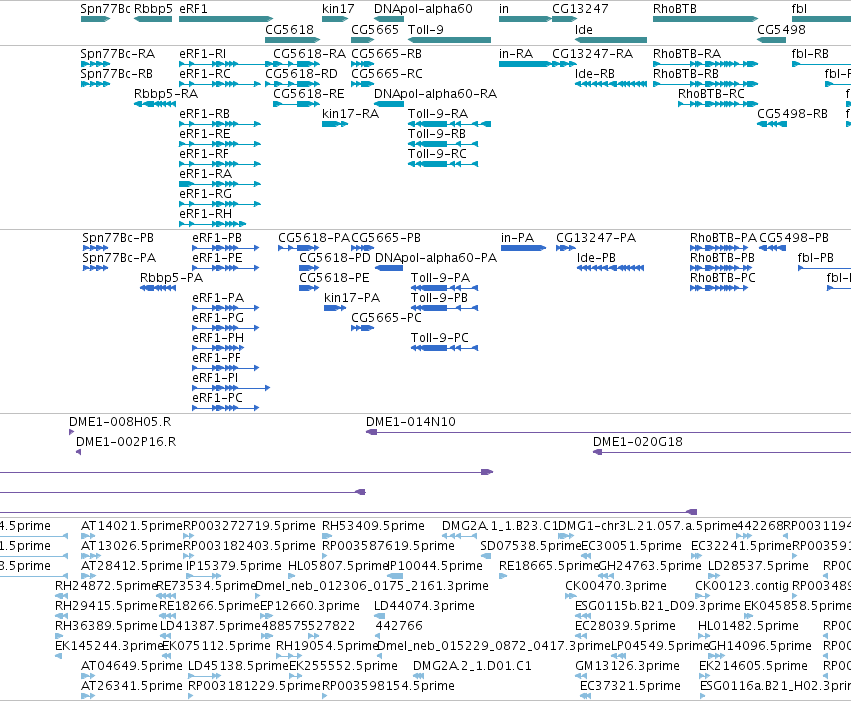Click cDNA DMG2A.2_1.D01.C1
The width and height of the screenshot is (851, 701).
(472, 666)
